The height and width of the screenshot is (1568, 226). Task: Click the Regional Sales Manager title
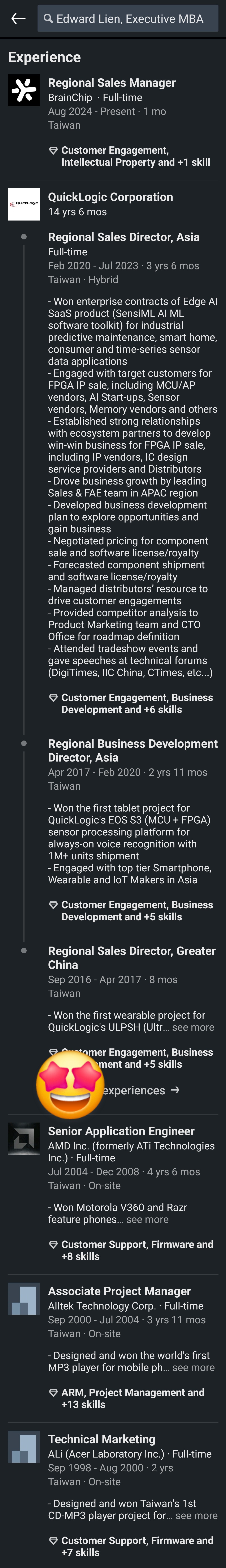(112, 83)
